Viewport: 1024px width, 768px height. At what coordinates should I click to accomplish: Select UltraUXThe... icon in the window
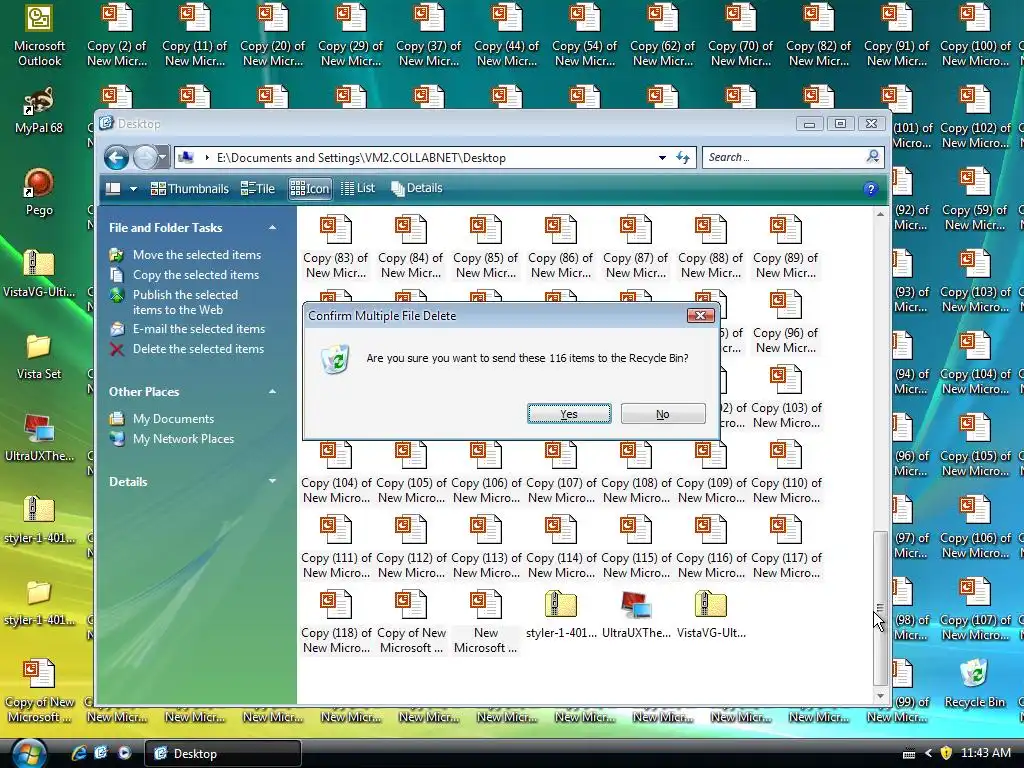tap(636, 615)
